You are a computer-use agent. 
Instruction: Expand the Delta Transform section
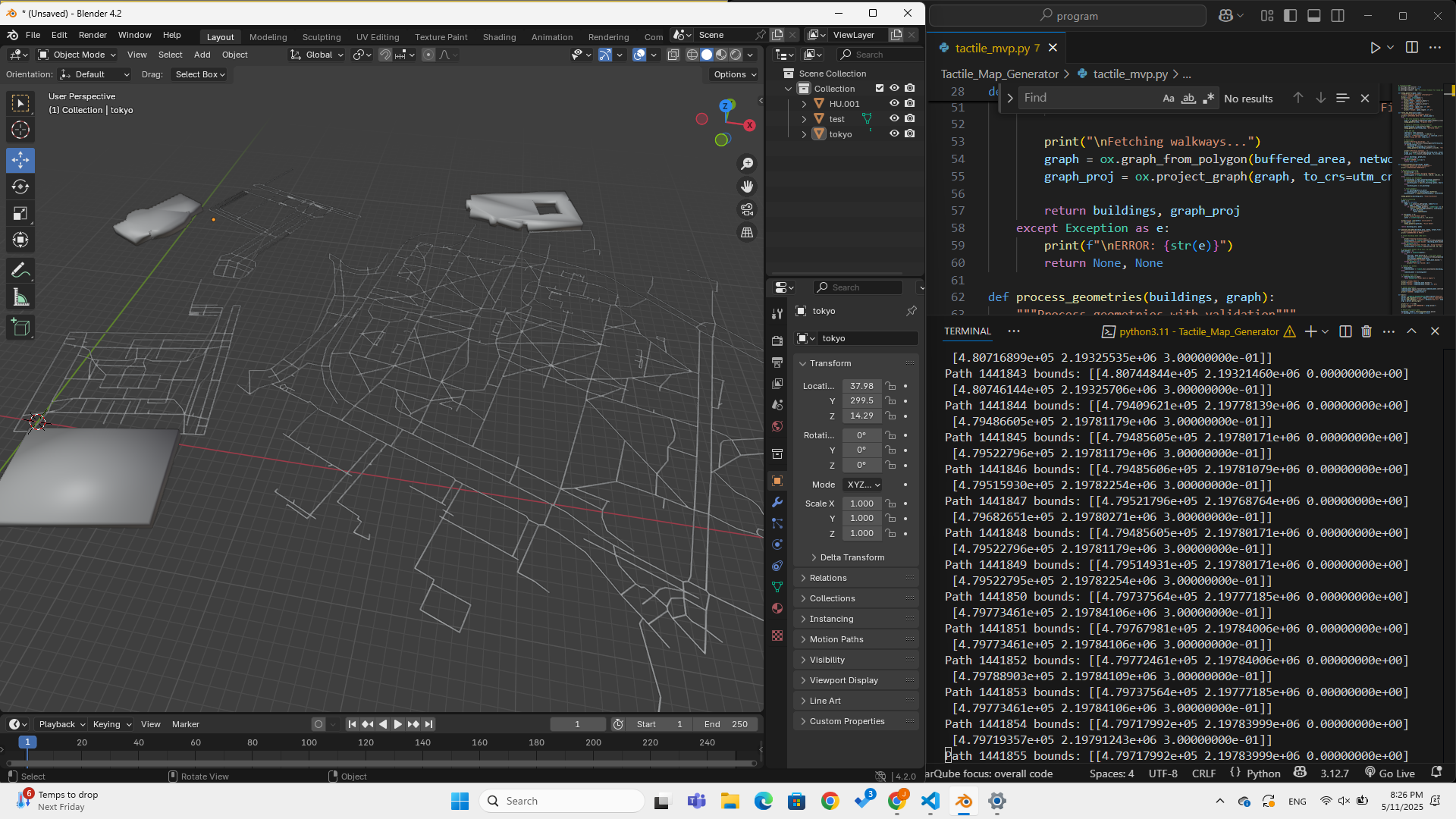coord(852,557)
